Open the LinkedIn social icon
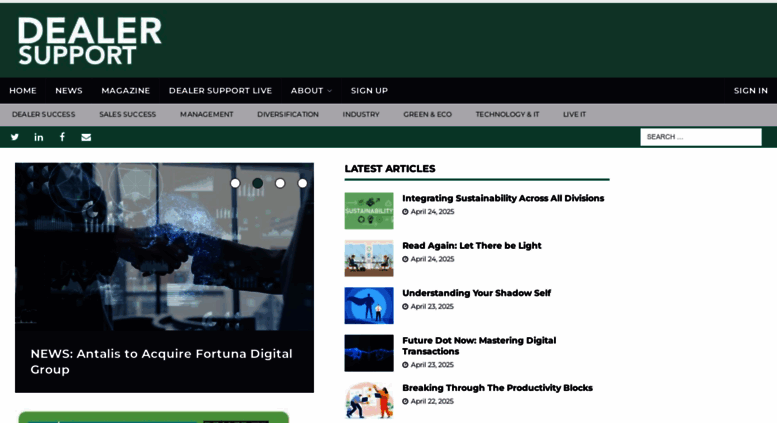Viewport: 777px width, 423px height. (39, 137)
